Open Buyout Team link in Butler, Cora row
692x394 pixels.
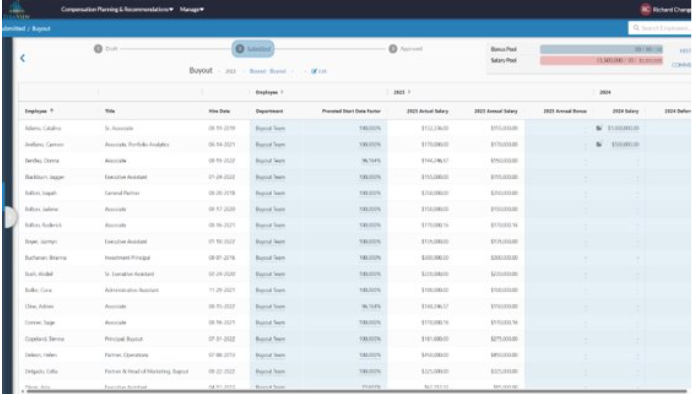(x=270, y=290)
